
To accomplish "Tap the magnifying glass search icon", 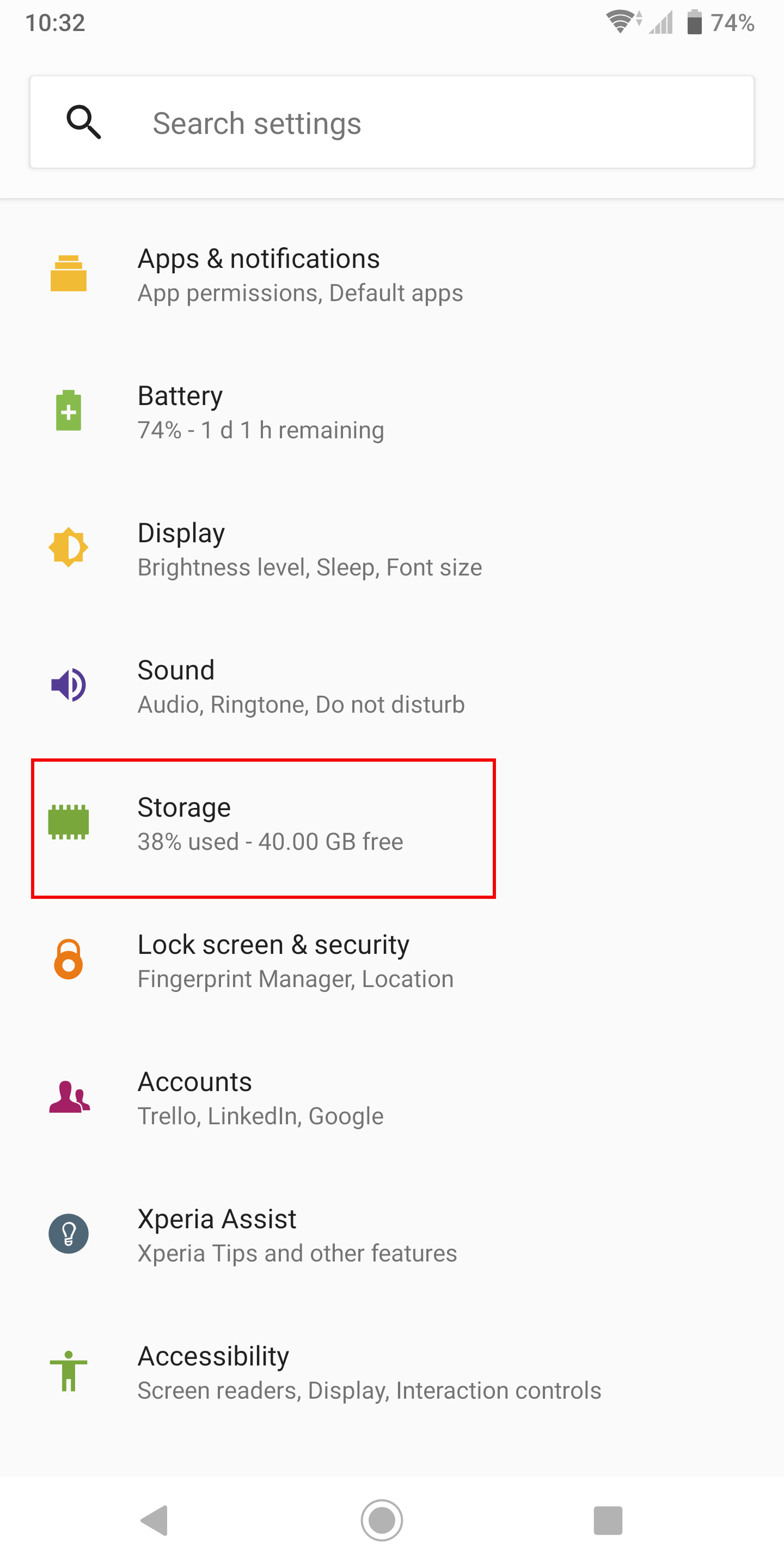I will [83, 122].
